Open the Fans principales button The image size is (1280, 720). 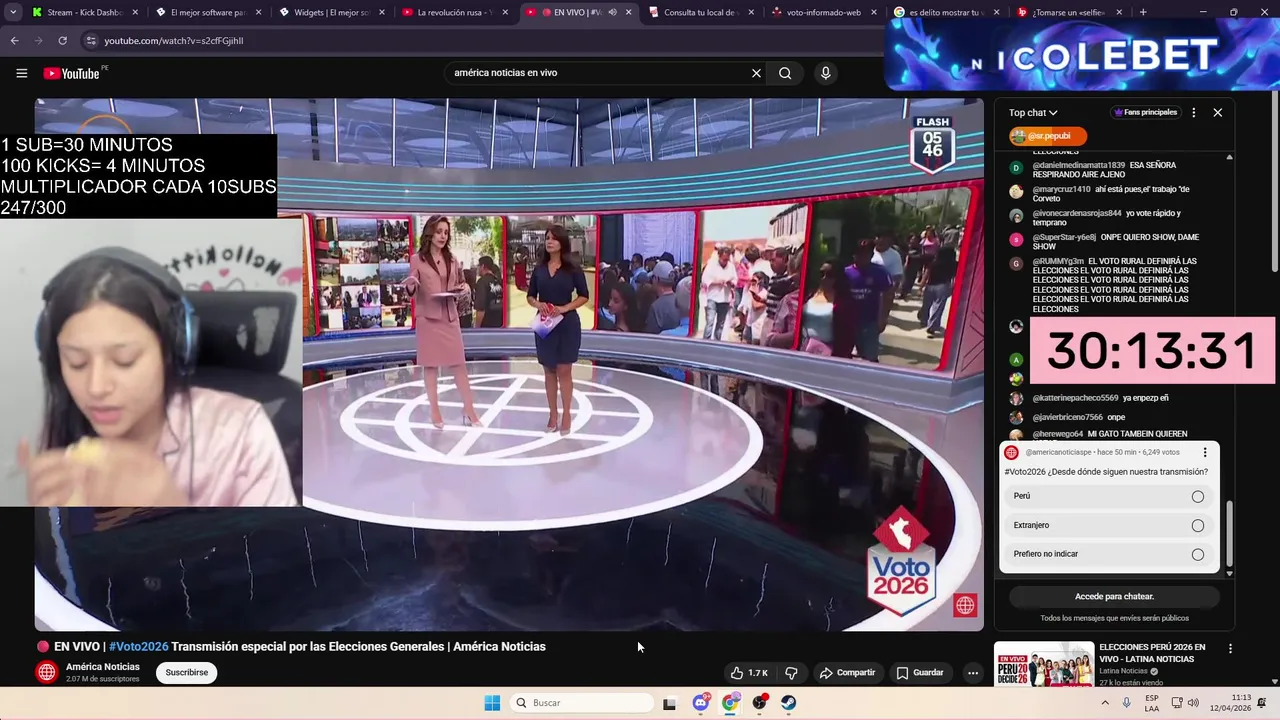(x=1146, y=113)
